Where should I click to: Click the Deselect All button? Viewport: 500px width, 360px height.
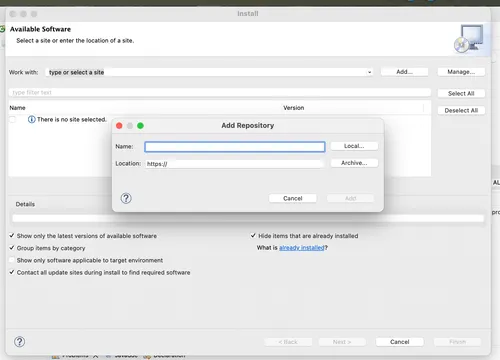(x=461, y=110)
